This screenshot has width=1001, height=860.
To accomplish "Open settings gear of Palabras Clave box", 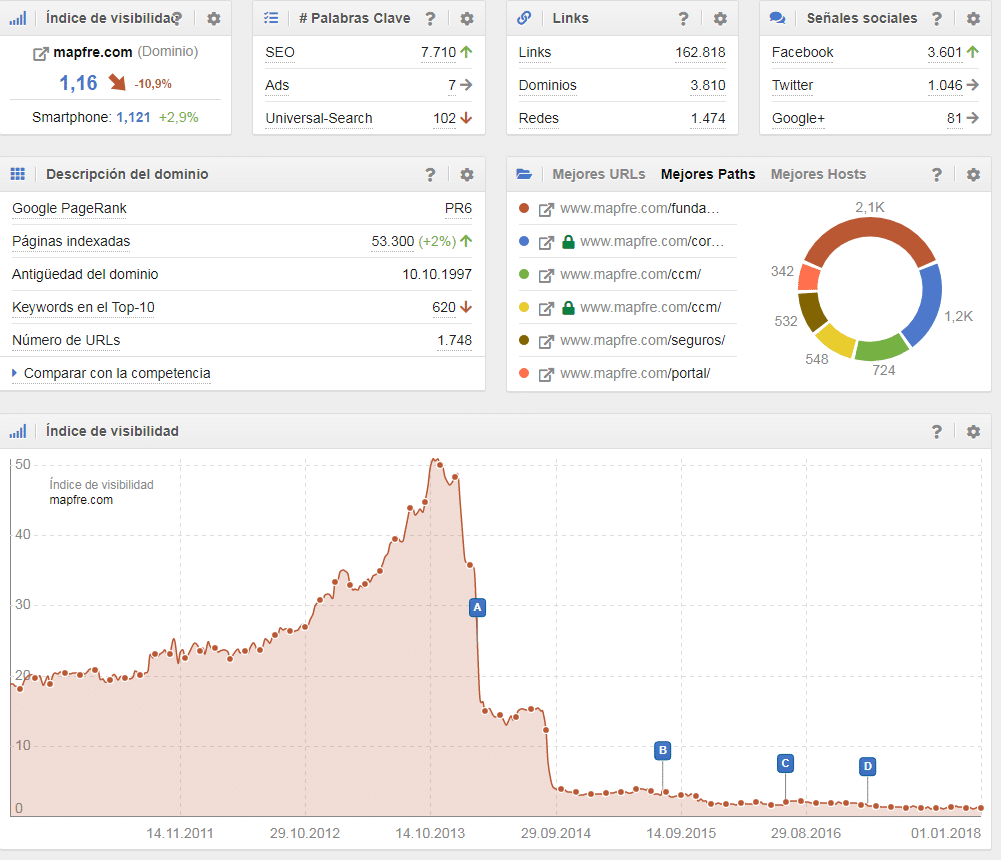I will [467, 19].
